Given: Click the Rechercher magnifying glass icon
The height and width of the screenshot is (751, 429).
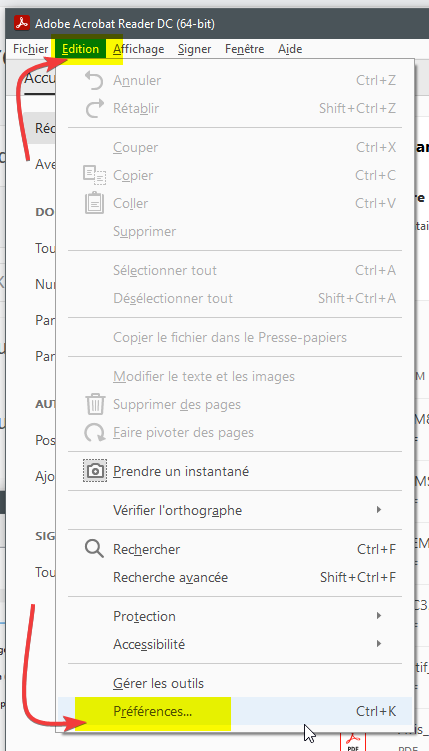Looking at the screenshot, I should tap(94, 549).
